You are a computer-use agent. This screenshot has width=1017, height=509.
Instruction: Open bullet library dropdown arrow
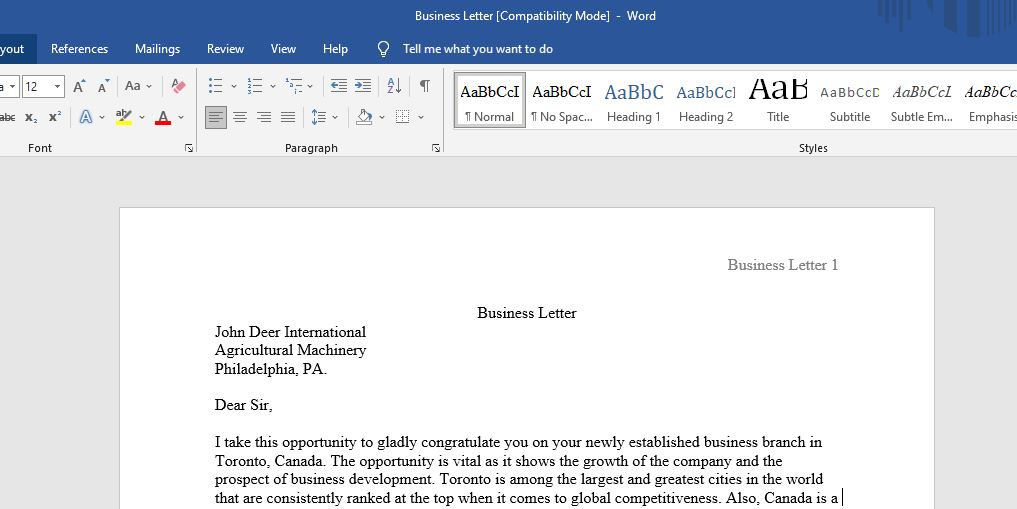click(x=233, y=86)
